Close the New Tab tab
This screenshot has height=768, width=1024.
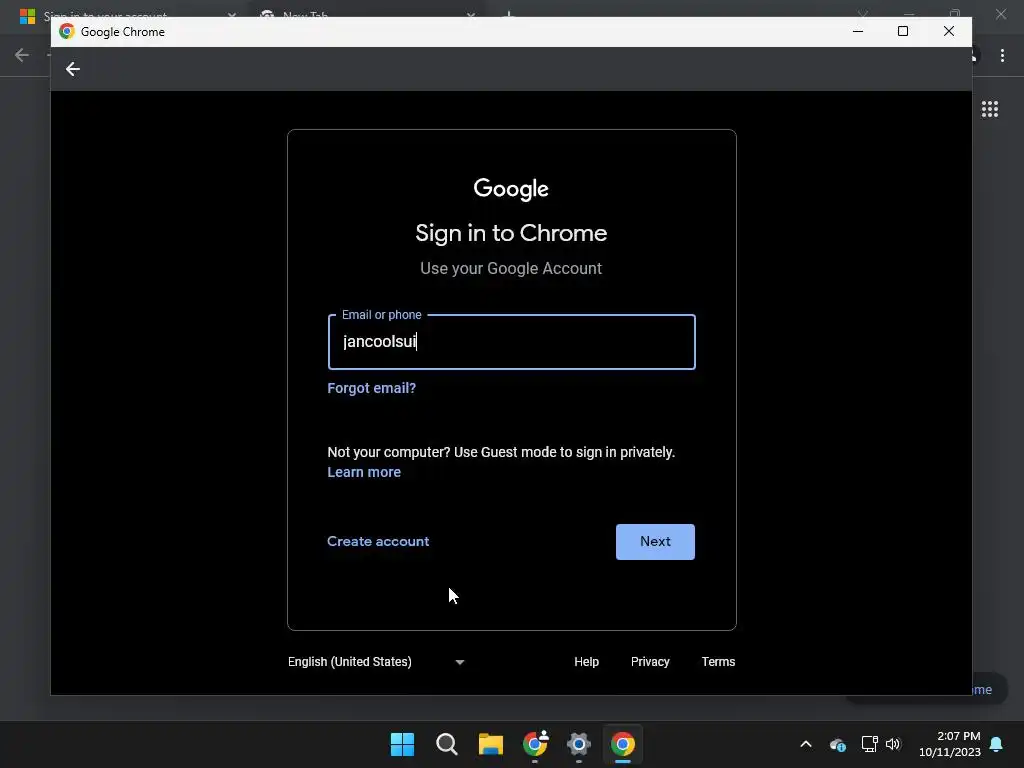pyautogui.click(x=471, y=14)
